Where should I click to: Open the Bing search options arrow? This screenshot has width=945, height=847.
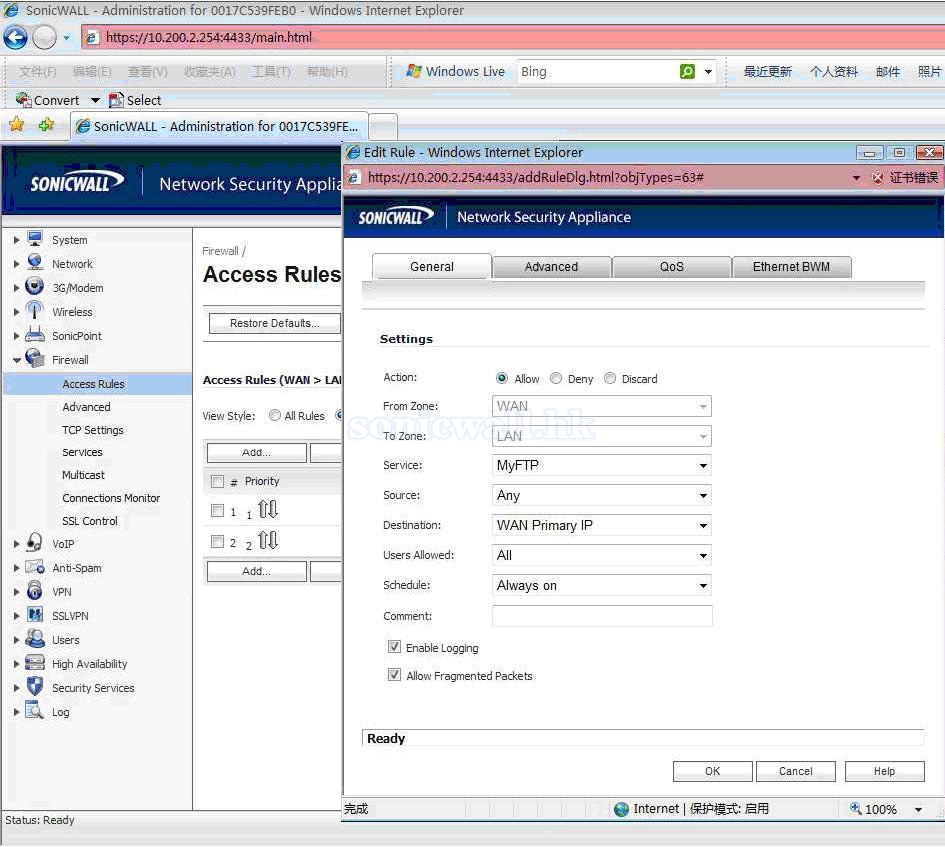pos(708,72)
